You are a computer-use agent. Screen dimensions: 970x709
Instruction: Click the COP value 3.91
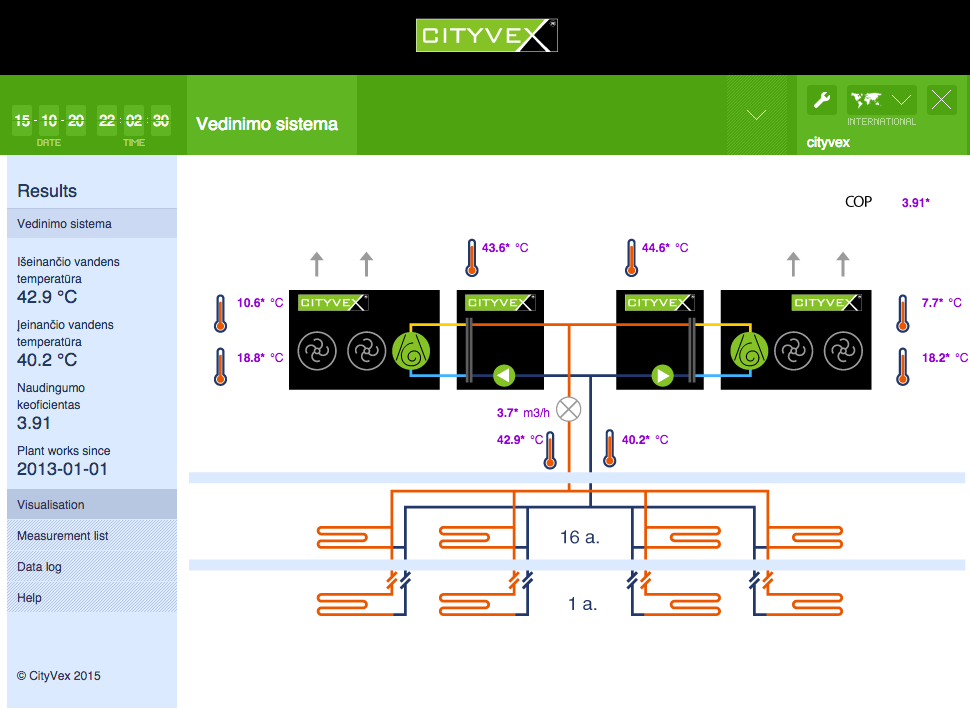(915, 202)
